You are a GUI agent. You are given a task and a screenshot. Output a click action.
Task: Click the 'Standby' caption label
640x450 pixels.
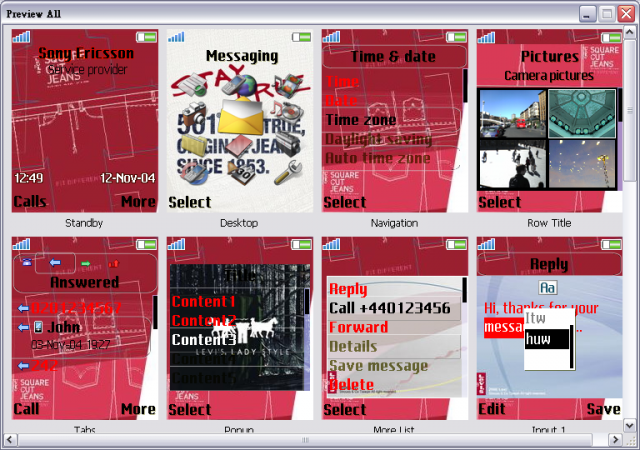pyautogui.click(x=84, y=223)
